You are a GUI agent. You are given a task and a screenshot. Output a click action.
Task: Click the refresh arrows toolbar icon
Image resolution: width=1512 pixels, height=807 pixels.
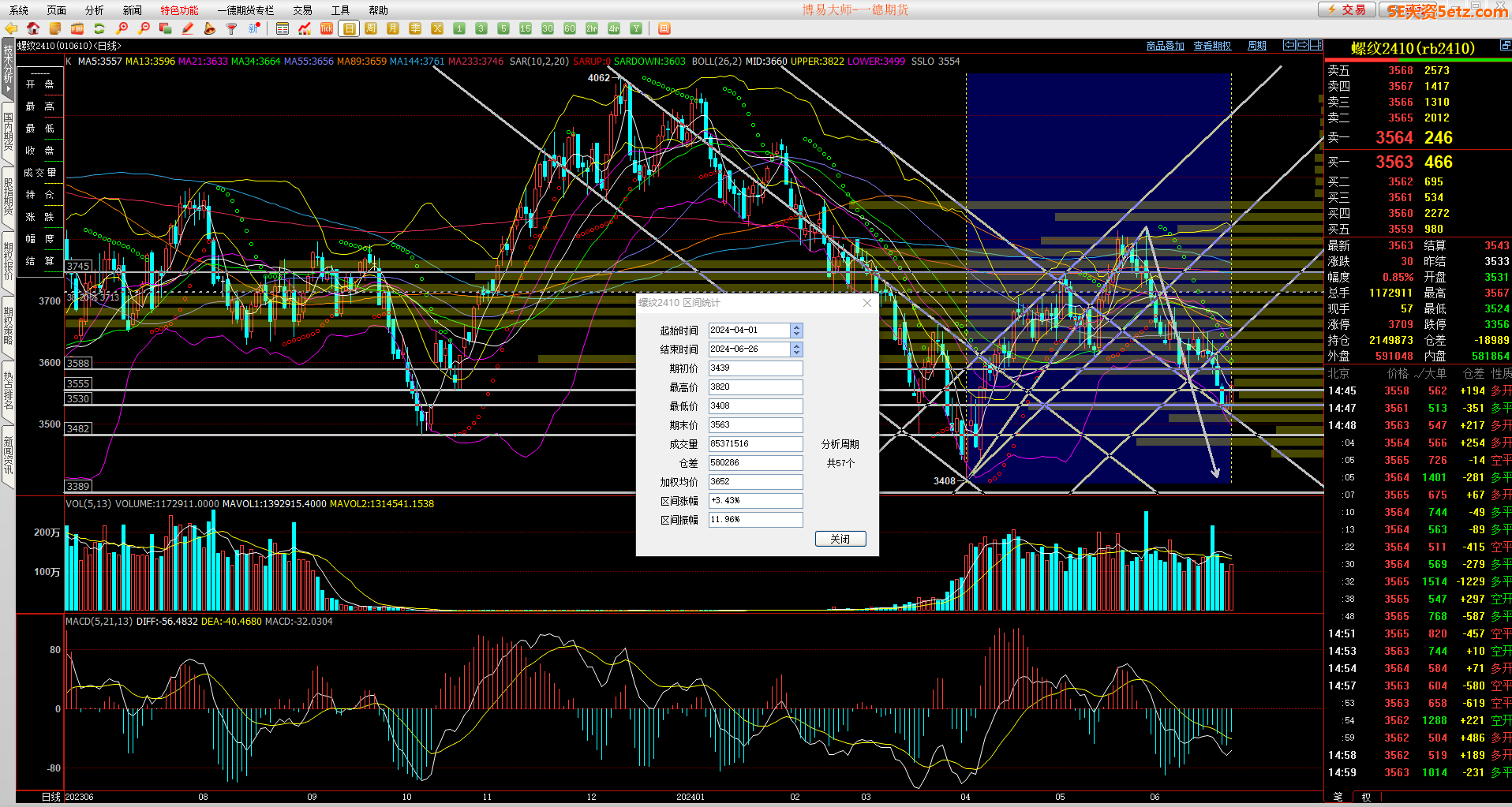click(99, 28)
